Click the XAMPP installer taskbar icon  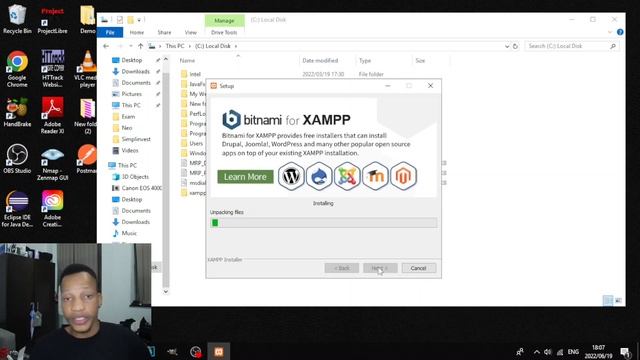click(219, 351)
